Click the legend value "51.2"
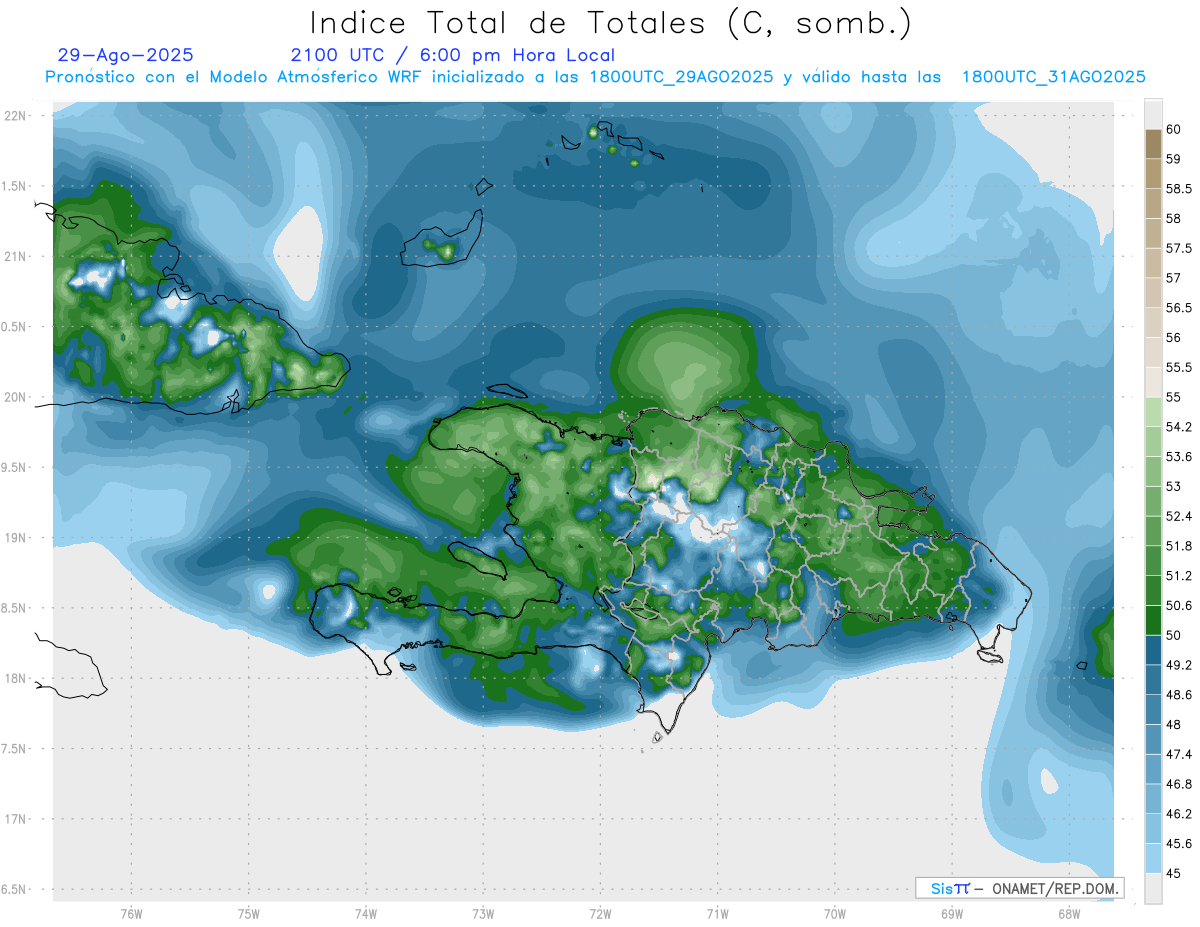Image resolution: width=1200 pixels, height=927 pixels. click(x=1179, y=576)
